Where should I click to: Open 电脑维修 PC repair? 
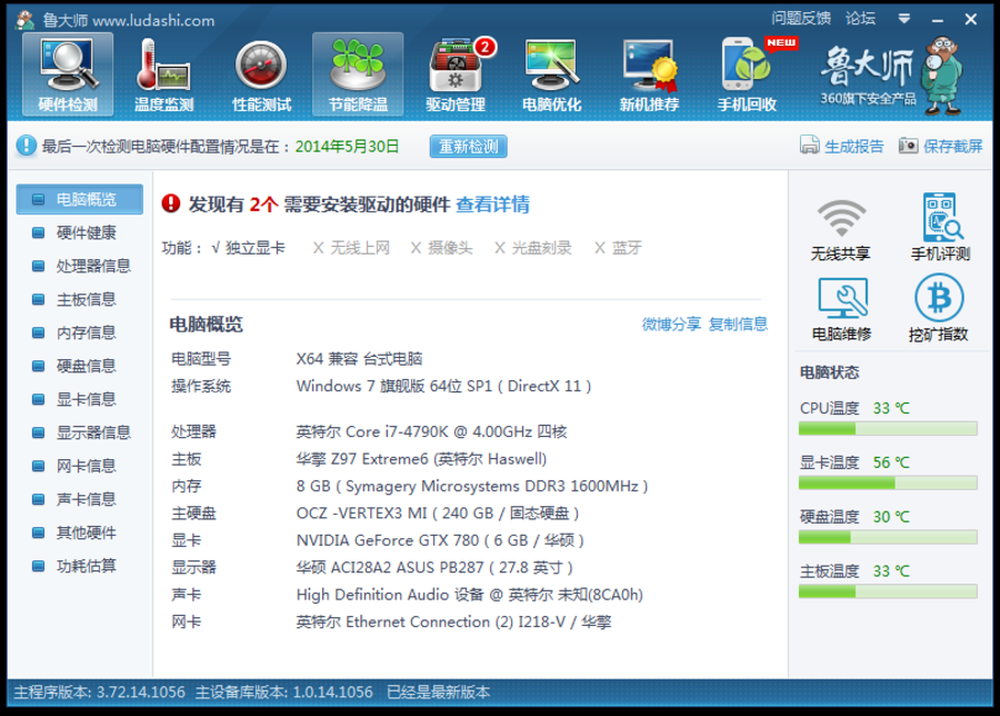(x=842, y=309)
